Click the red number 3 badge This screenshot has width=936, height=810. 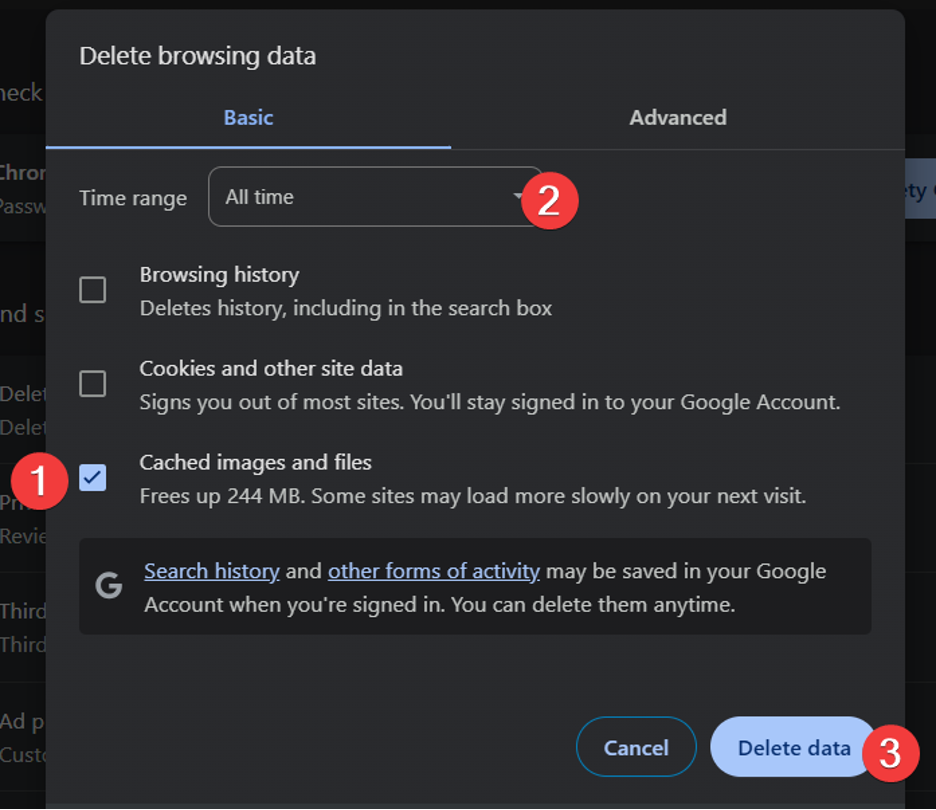(x=890, y=752)
